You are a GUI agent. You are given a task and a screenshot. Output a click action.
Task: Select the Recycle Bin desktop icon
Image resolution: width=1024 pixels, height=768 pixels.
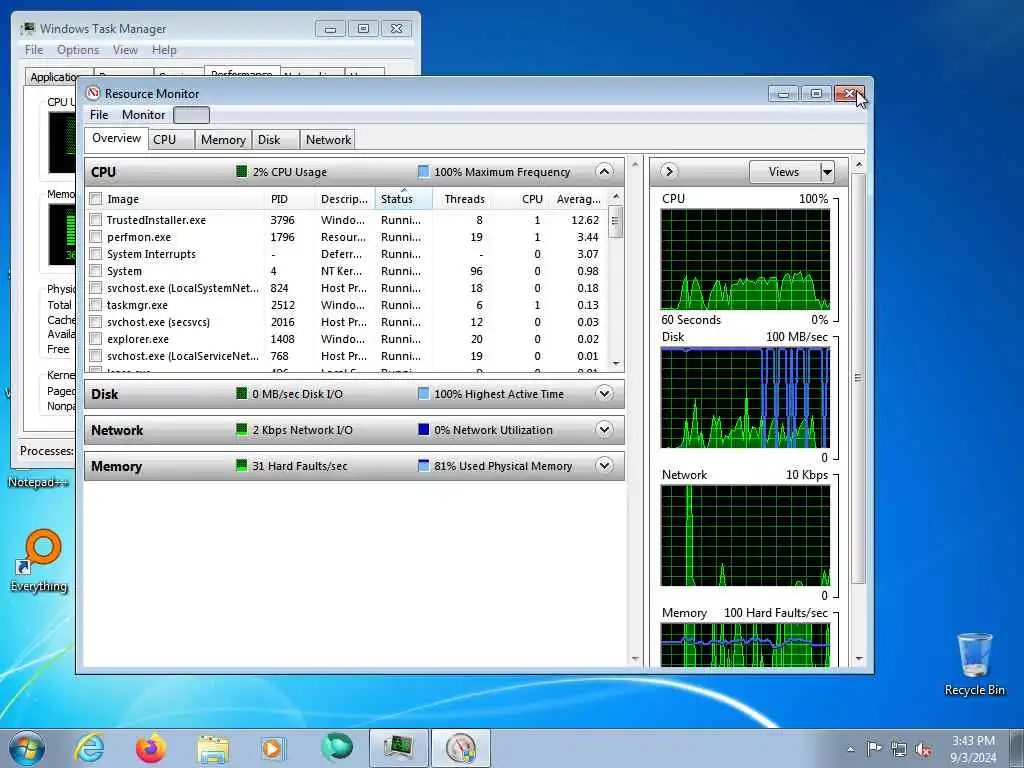click(974, 663)
